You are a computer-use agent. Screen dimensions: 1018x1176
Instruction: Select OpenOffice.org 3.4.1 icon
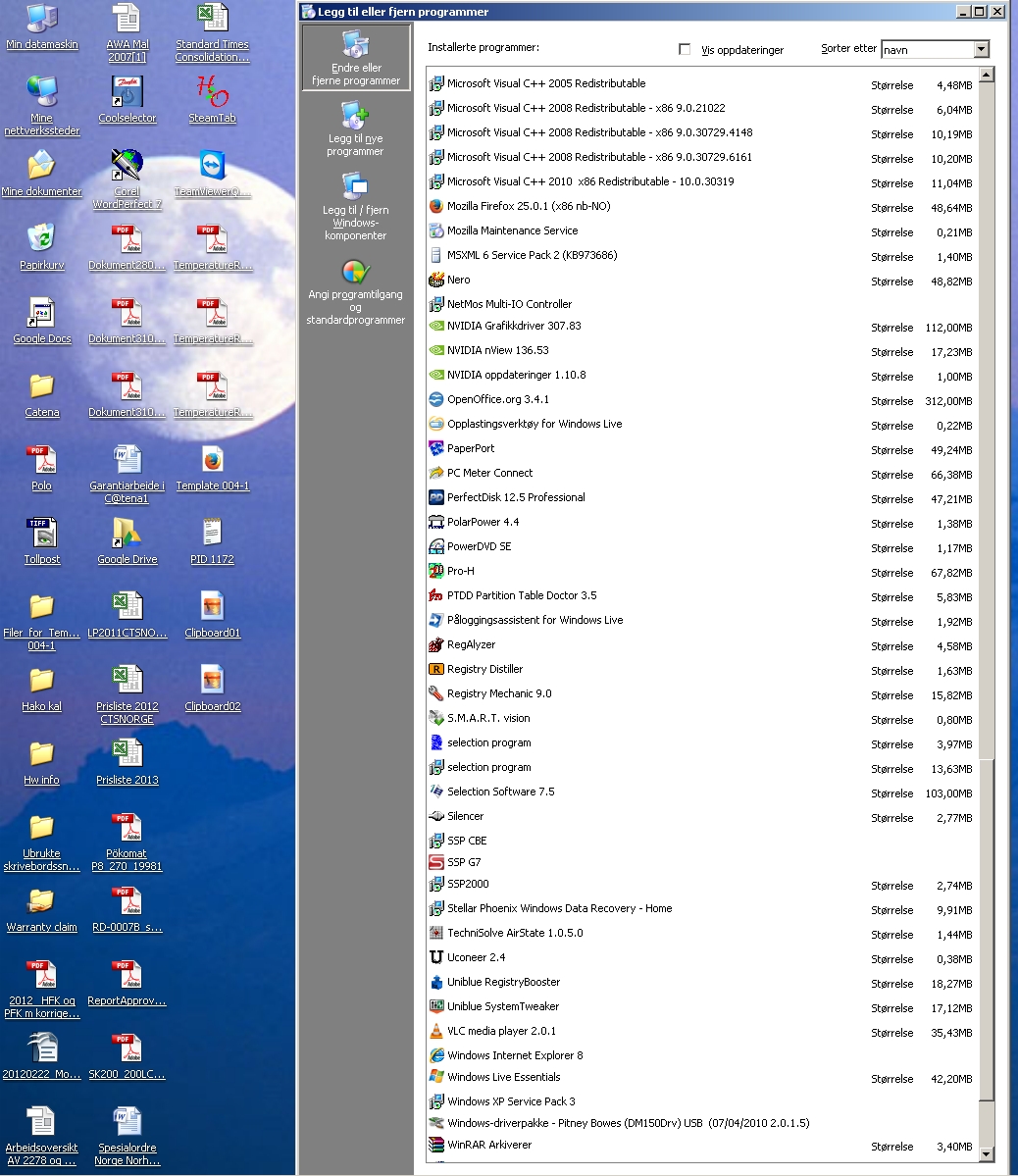point(435,400)
